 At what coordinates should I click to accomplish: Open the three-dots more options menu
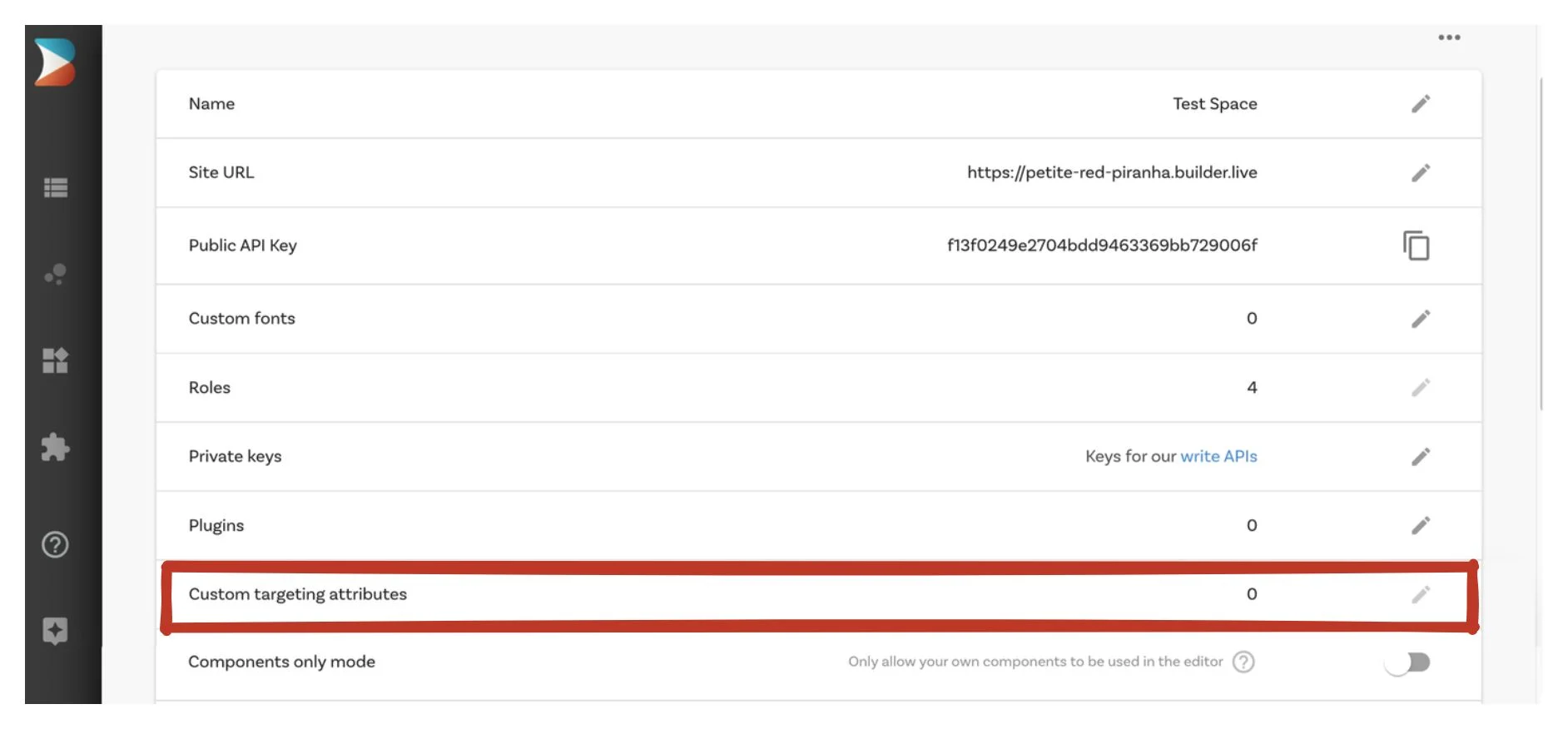(x=1449, y=37)
